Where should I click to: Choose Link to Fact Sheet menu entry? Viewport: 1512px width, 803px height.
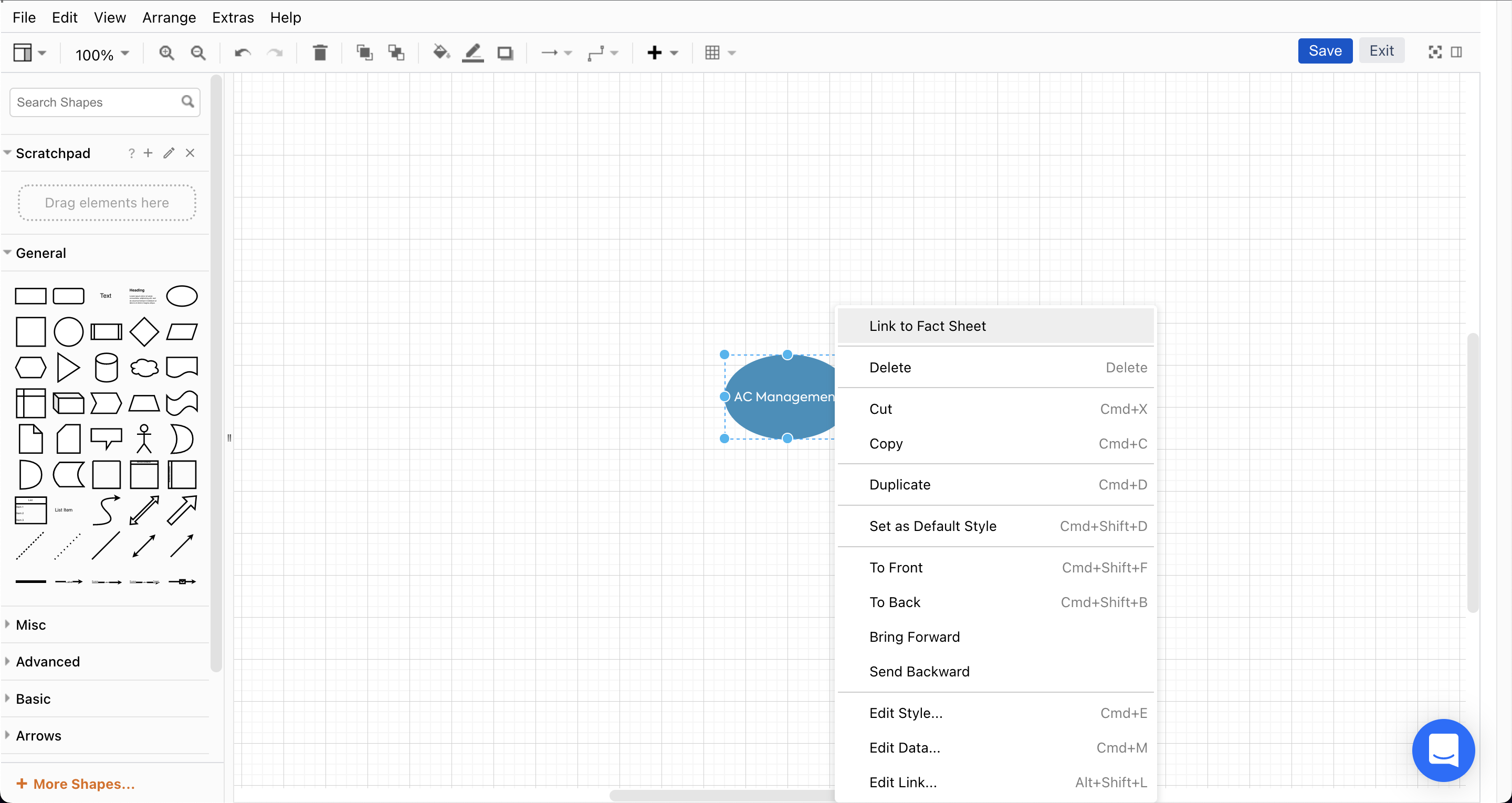(x=927, y=326)
